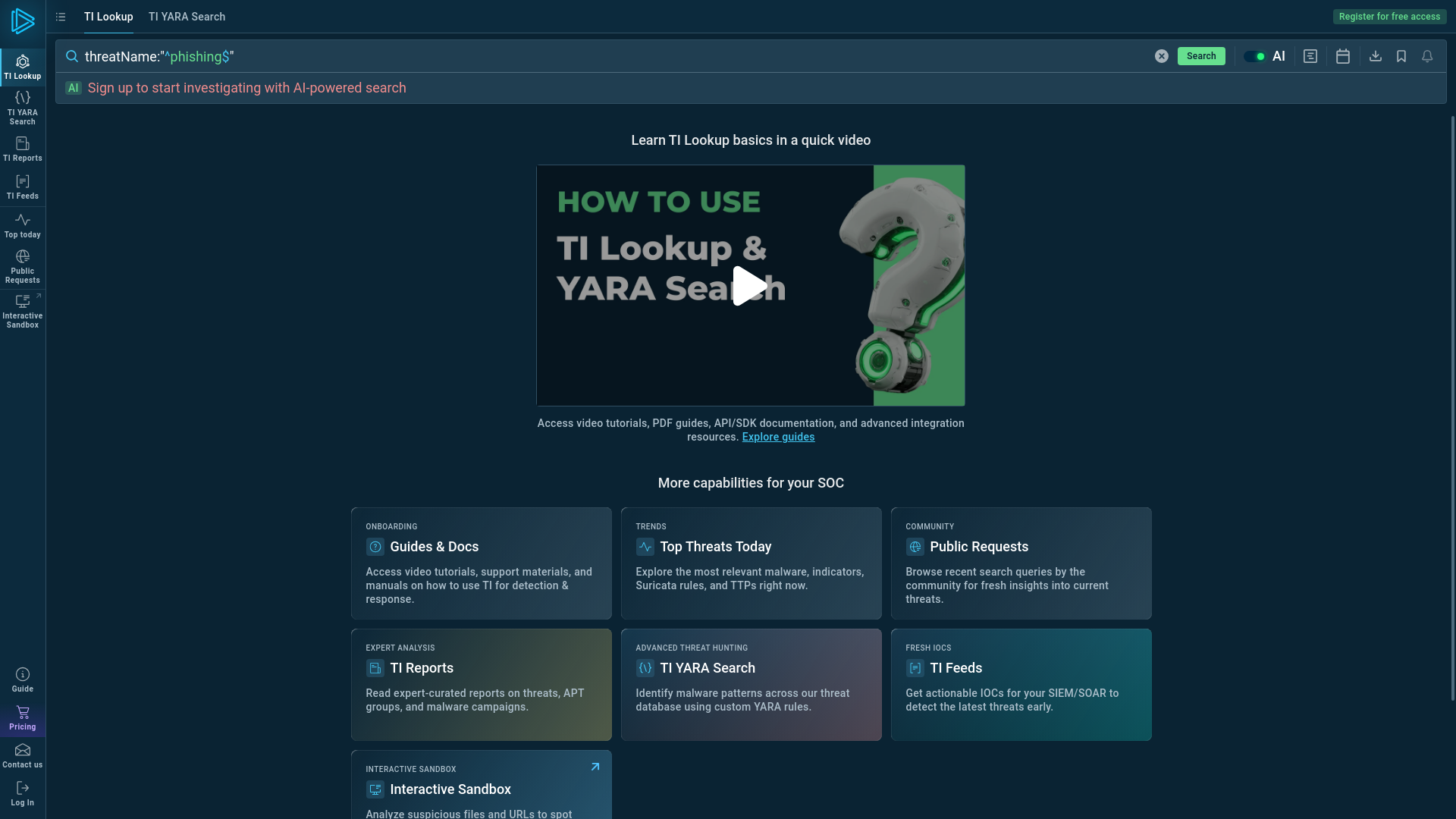Open TI Reports in sidebar
Viewport: 1456px width, 819px height.
(x=23, y=149)
